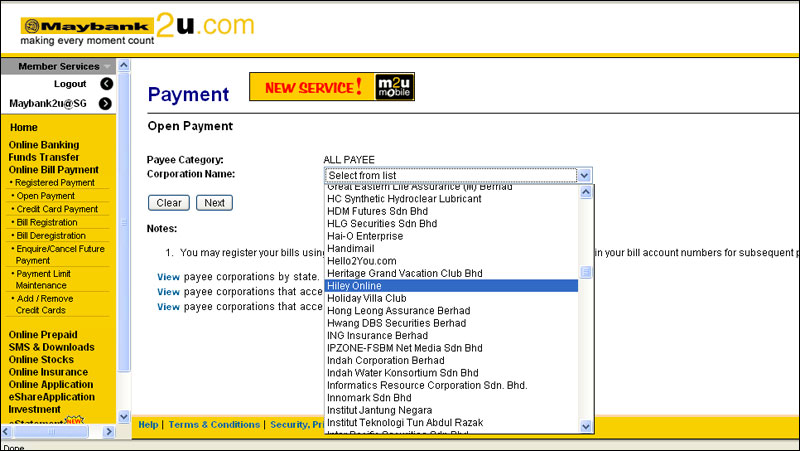Image resolution: width=800 pixels, height=451 pixels.
Task: Open the Open Payment submenu
Action: [45, 196]
